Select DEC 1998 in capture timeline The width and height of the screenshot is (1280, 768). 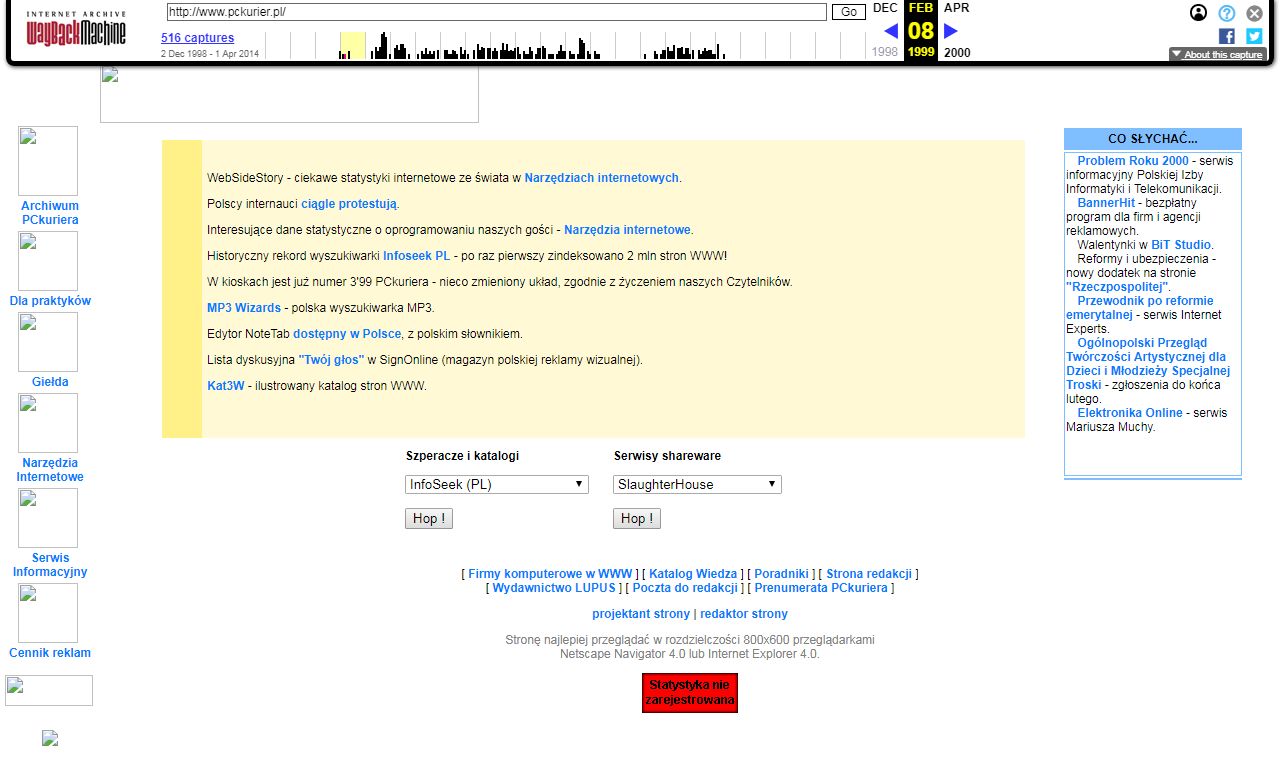coord(885,30)
